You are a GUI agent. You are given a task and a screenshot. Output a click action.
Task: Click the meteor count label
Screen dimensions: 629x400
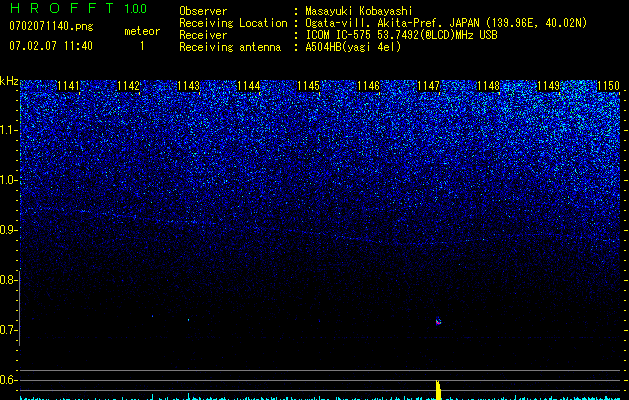tap(142, 31)
